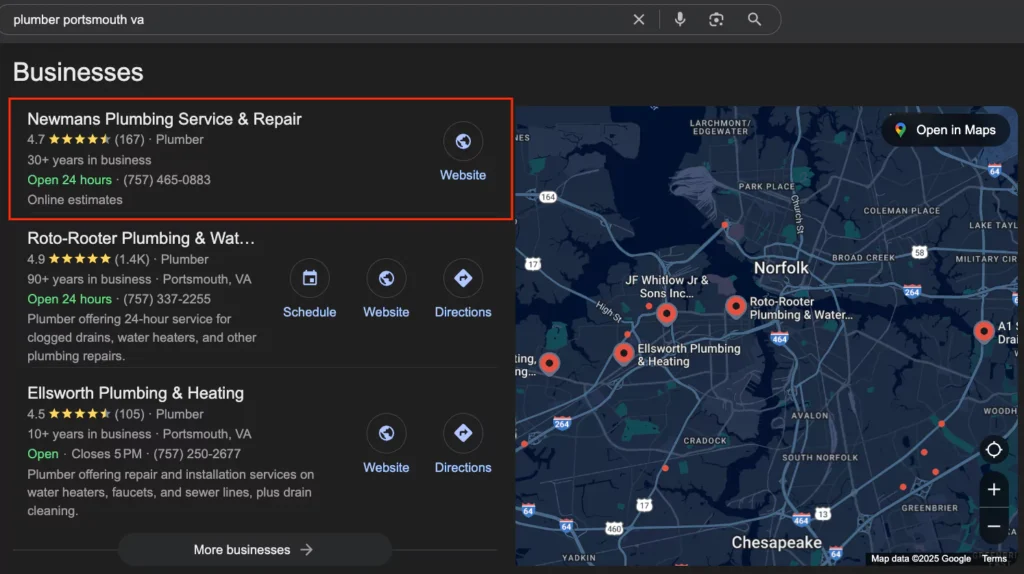Screen dimensions: 1024x574
Task: Click Roto-Rooter phone number (757) 337-2255
Action: pos(167,299)
